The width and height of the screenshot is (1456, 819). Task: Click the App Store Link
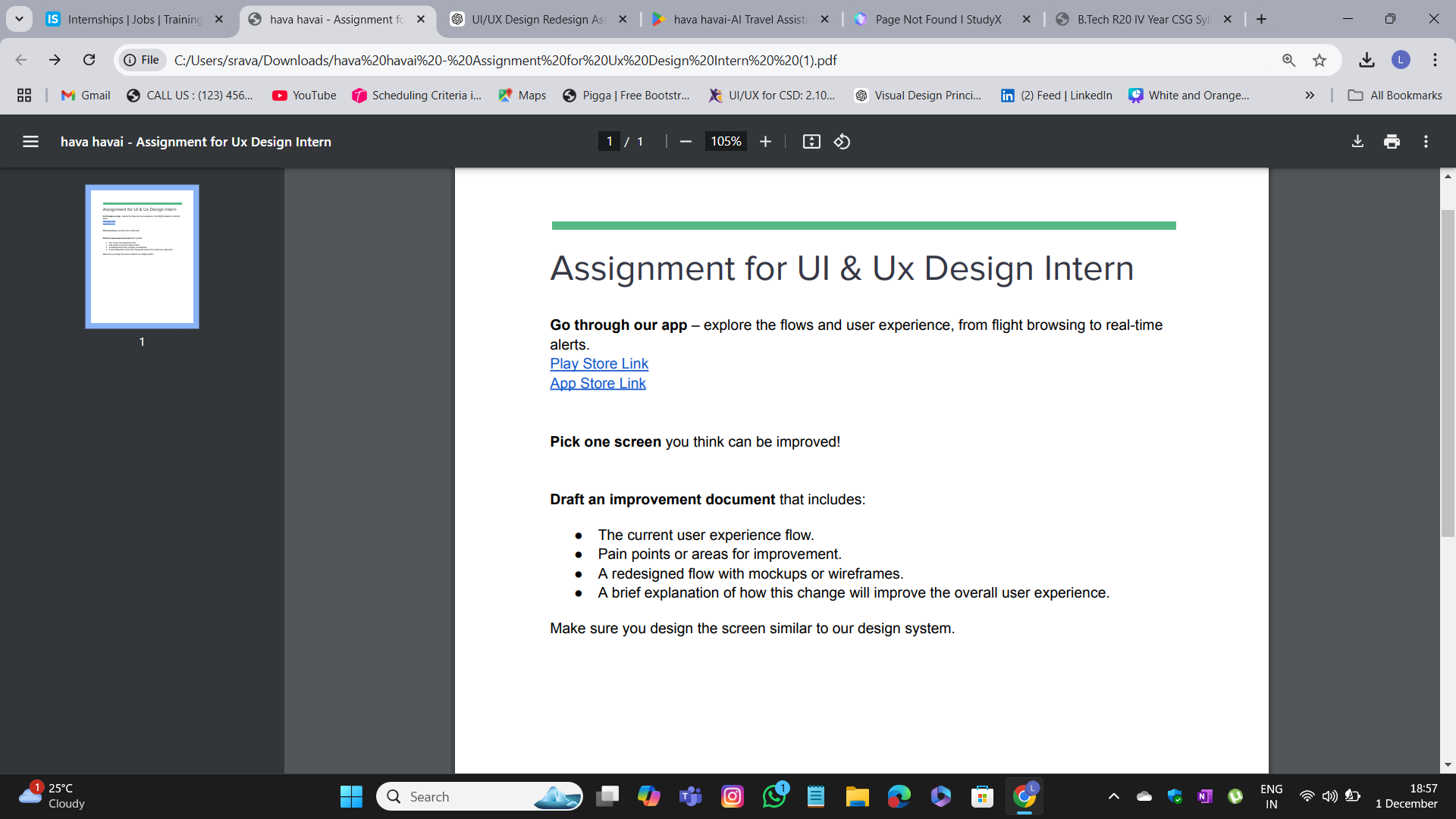tap(598, 384)
